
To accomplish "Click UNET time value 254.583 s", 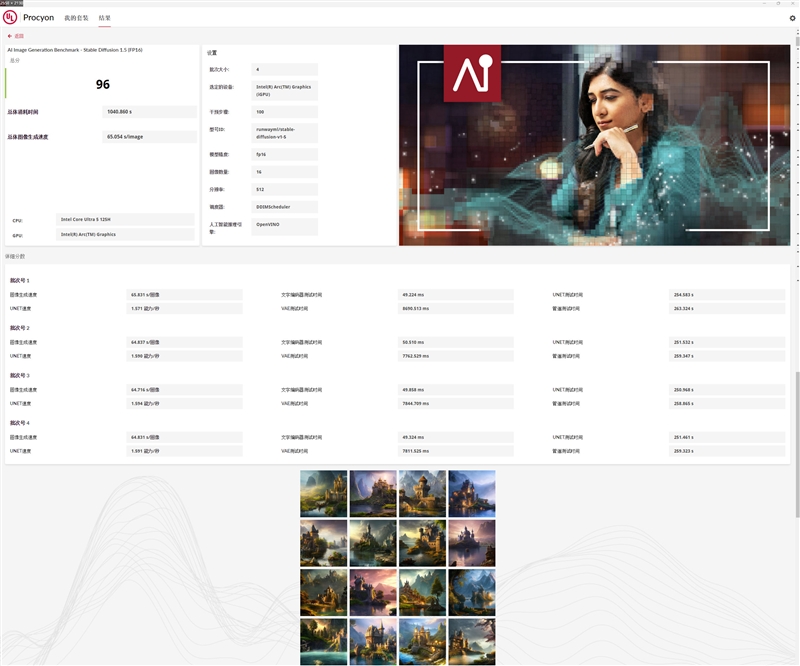I will pos(727,295).
